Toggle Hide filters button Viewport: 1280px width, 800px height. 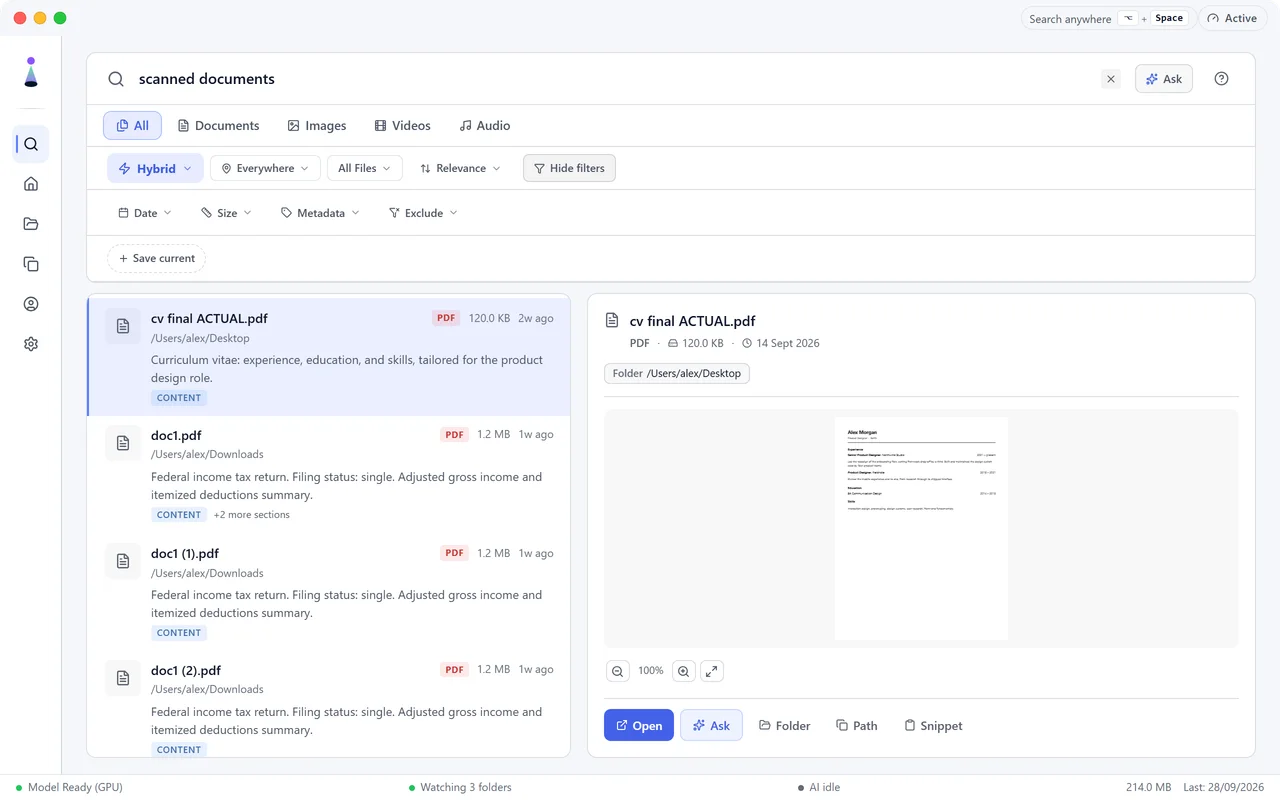tap(569, 168)
